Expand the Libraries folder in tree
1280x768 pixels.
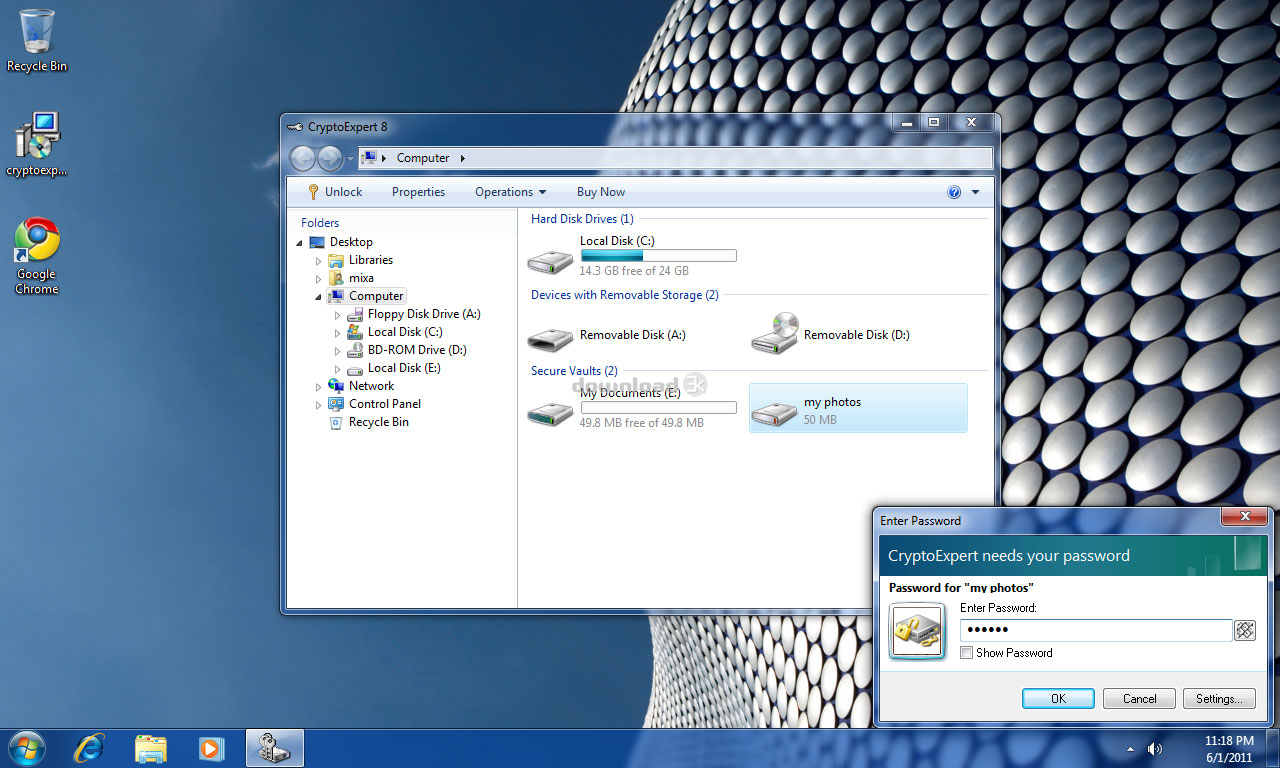(x=319, y=261)
